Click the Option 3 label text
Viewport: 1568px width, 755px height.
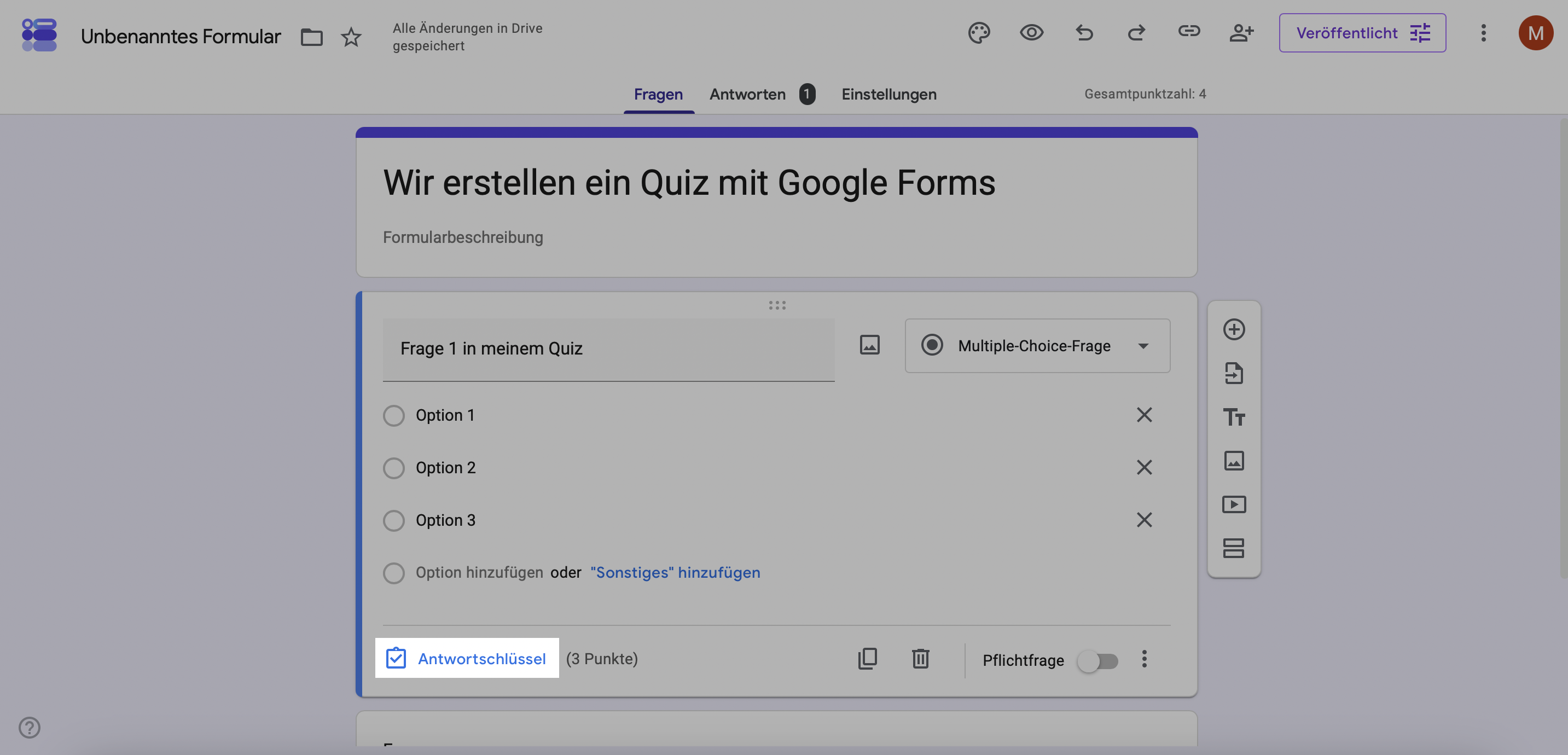(445, 520)
